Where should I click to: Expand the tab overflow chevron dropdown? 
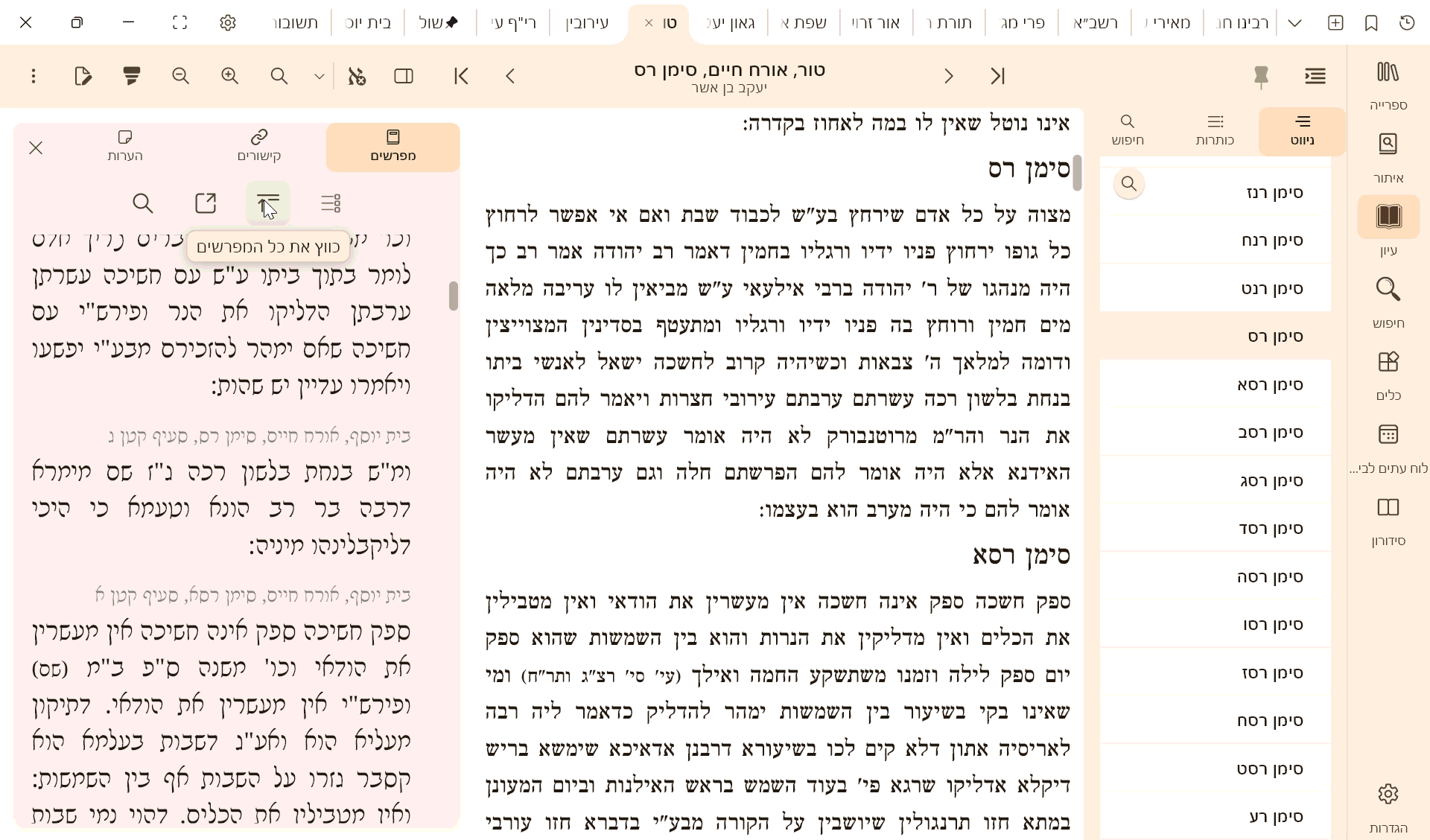1294,23
